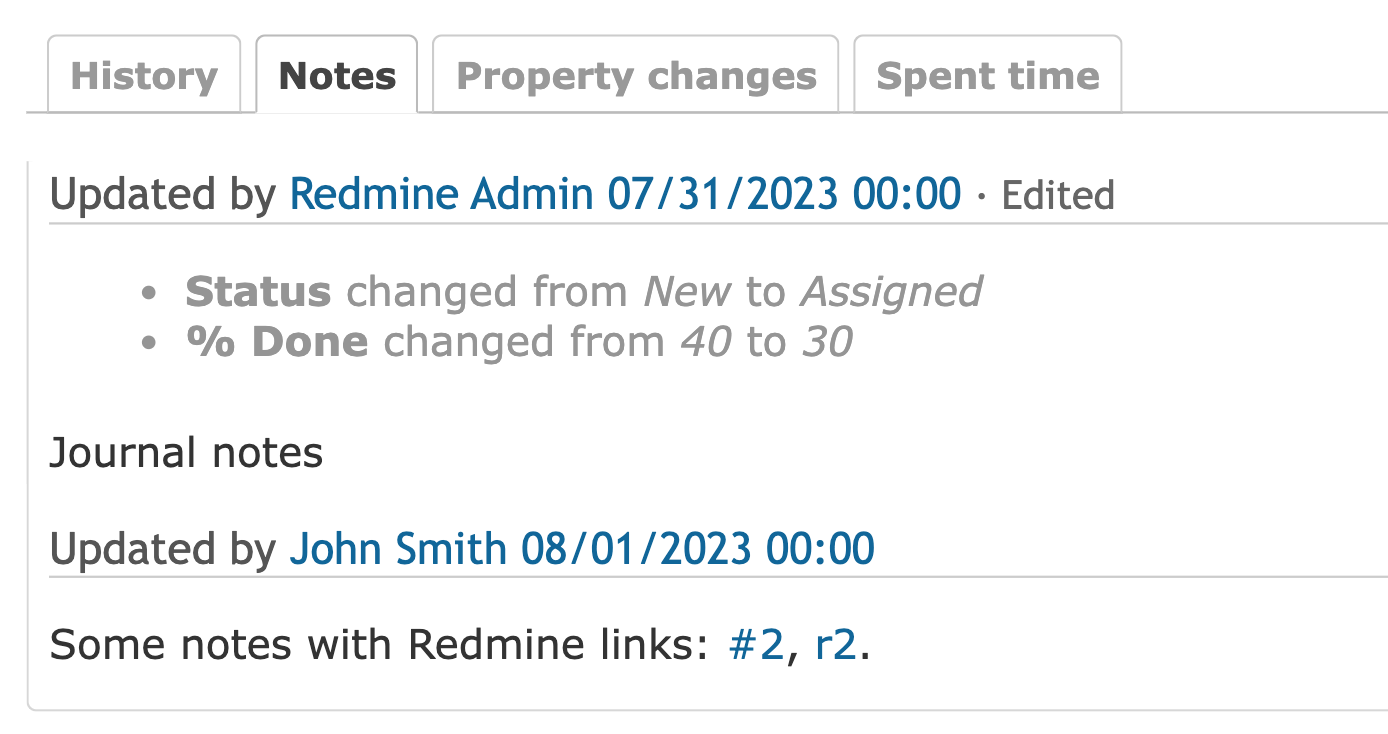1388x734 pixels.
Task: Open John Smith user profile link
Action: (398, 549)
